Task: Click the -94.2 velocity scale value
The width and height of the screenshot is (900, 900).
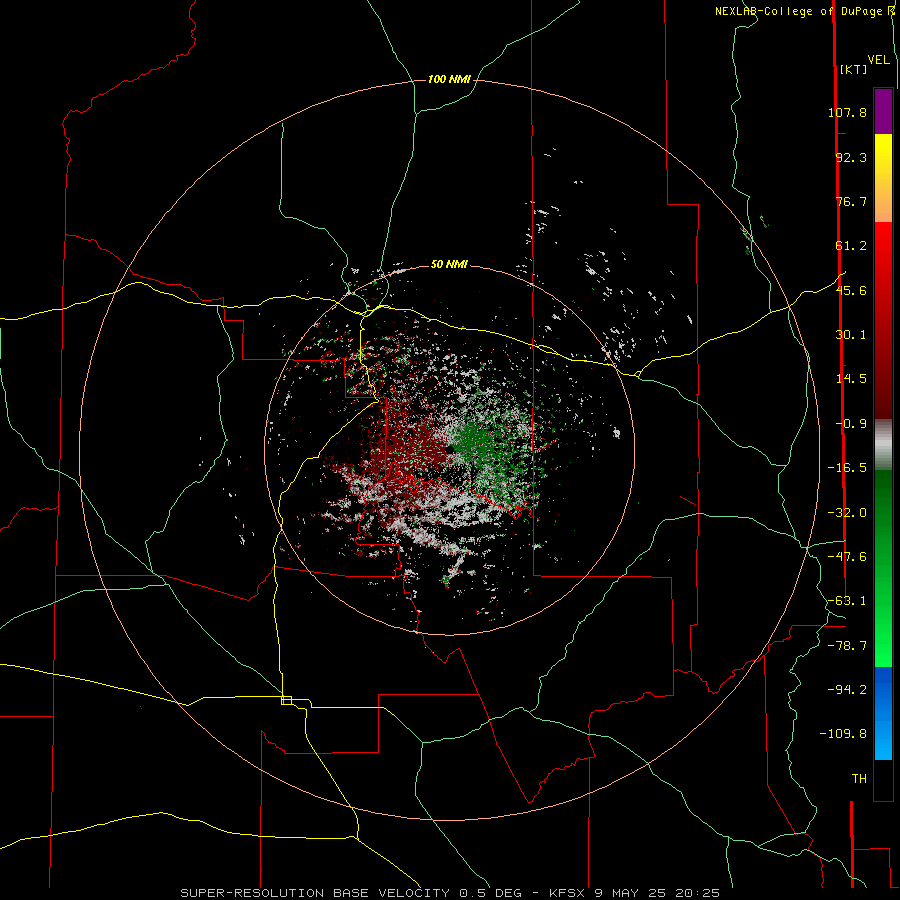Action: 847,689
